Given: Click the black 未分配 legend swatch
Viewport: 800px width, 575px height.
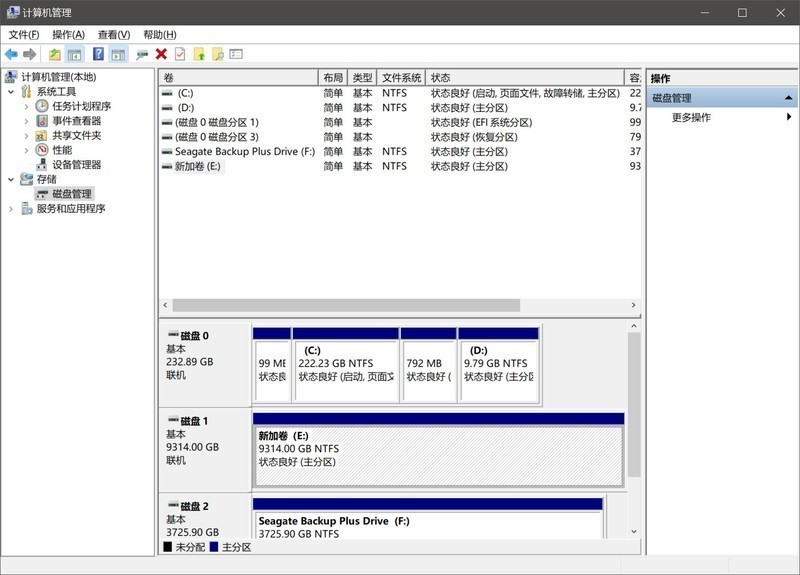Looking at the screenshot, I should pos(168,547).
